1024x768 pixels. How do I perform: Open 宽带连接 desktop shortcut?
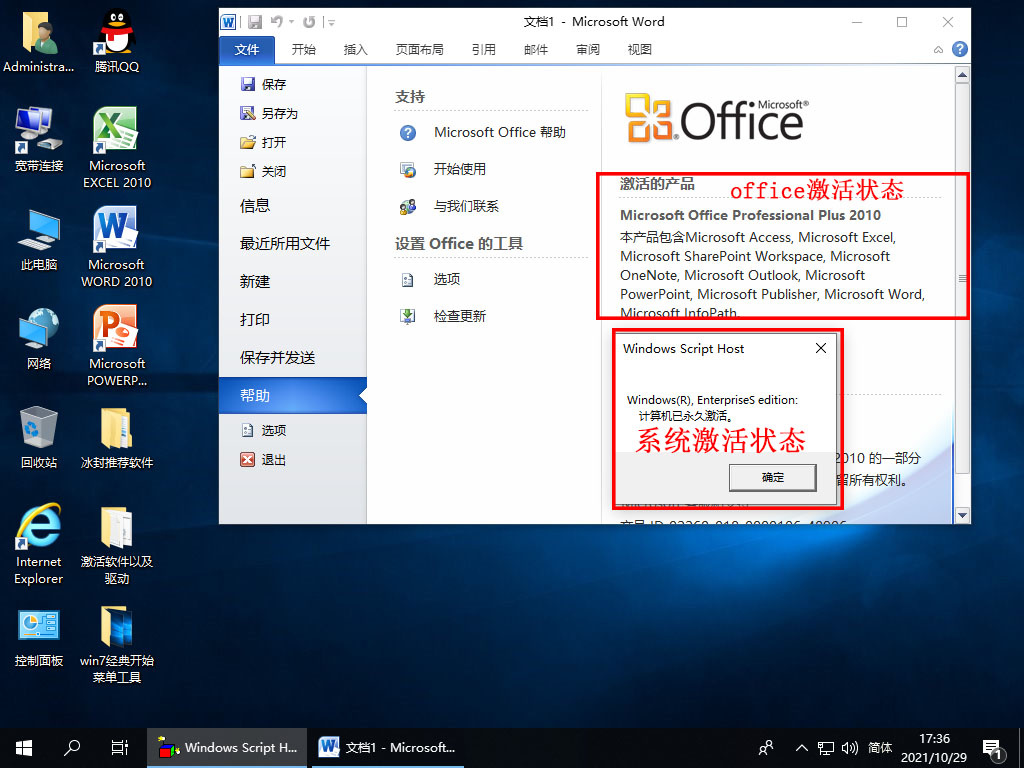[39, 139]
